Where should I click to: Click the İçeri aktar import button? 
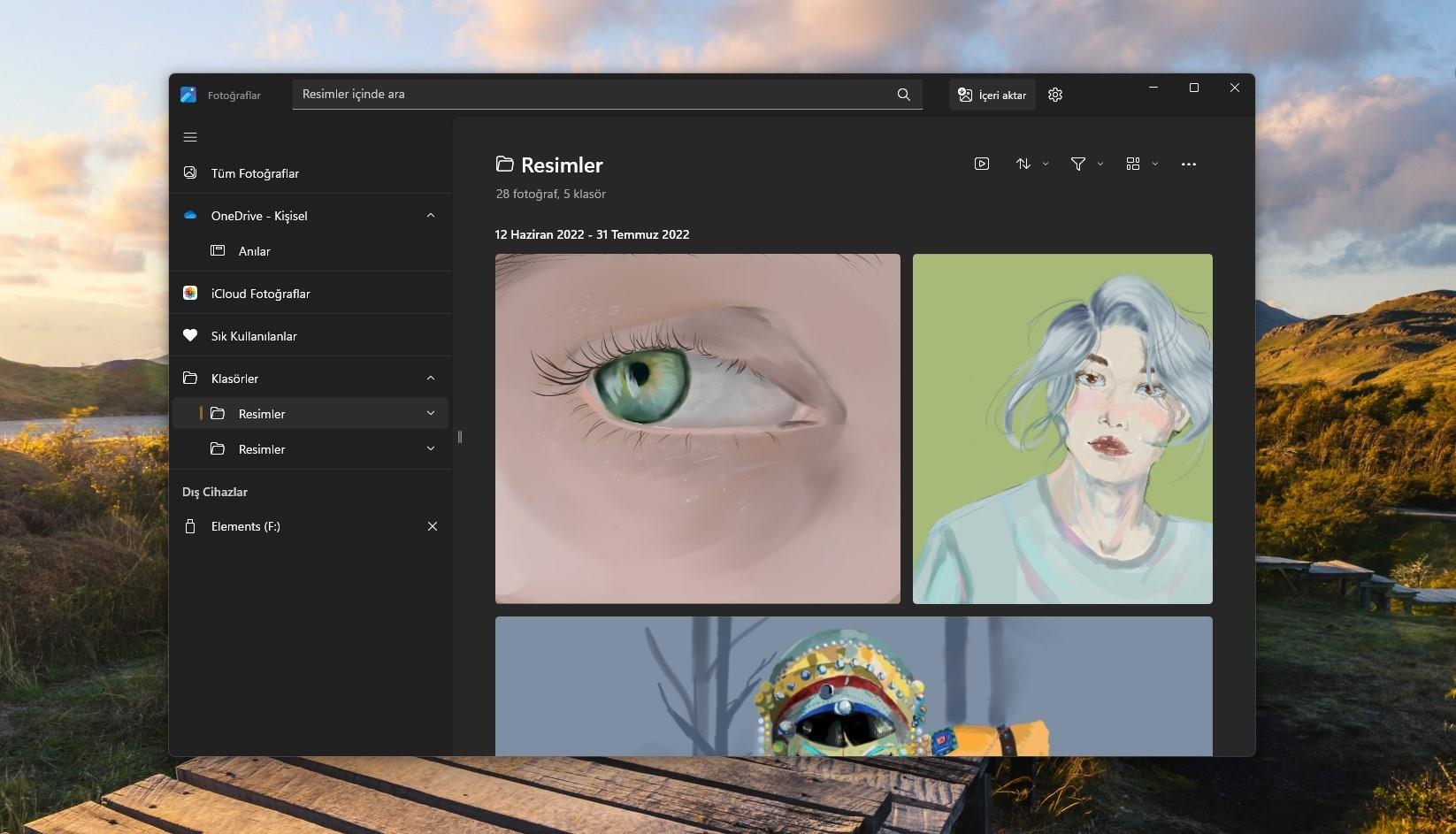992,95
